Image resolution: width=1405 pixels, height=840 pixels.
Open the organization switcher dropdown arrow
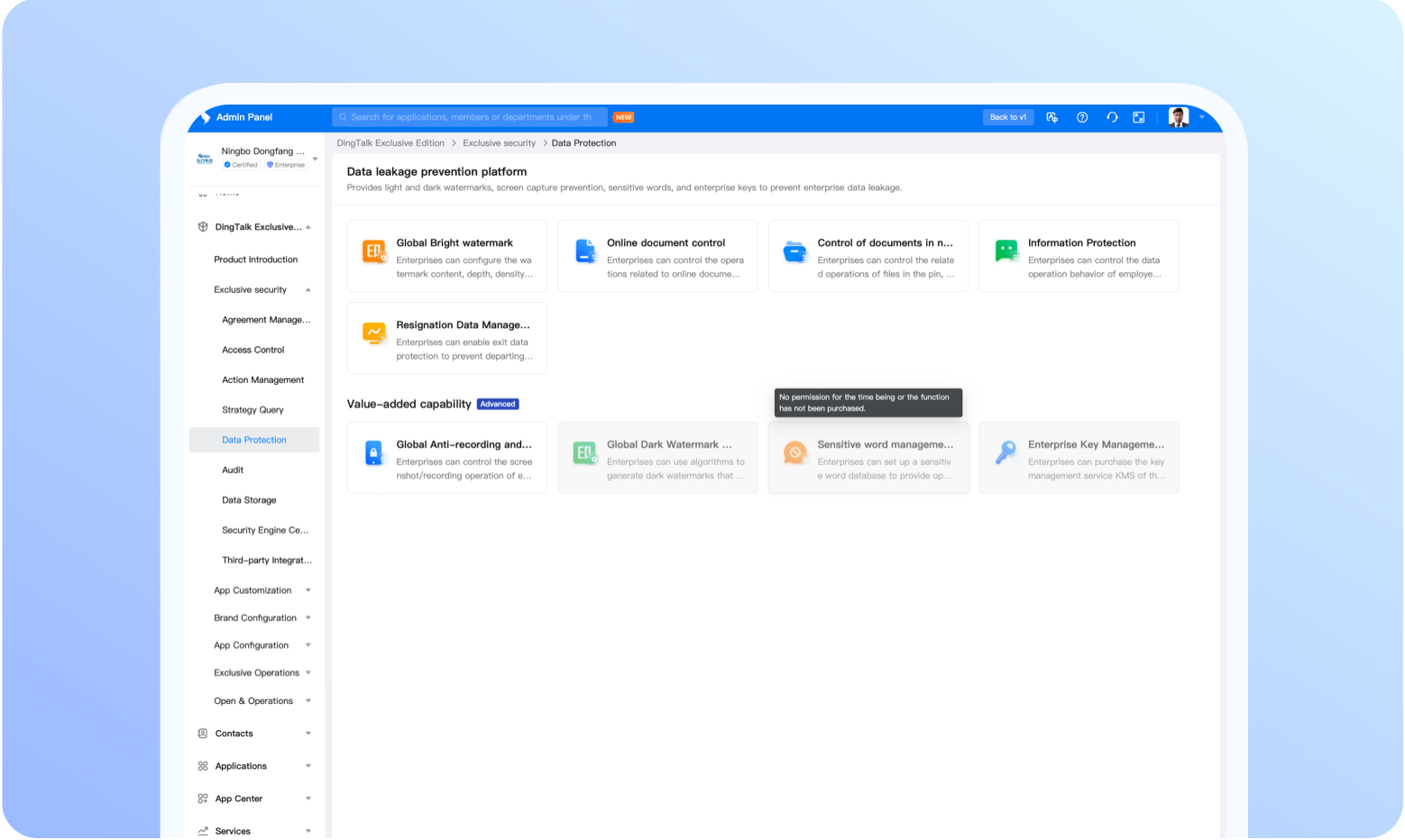315,159
